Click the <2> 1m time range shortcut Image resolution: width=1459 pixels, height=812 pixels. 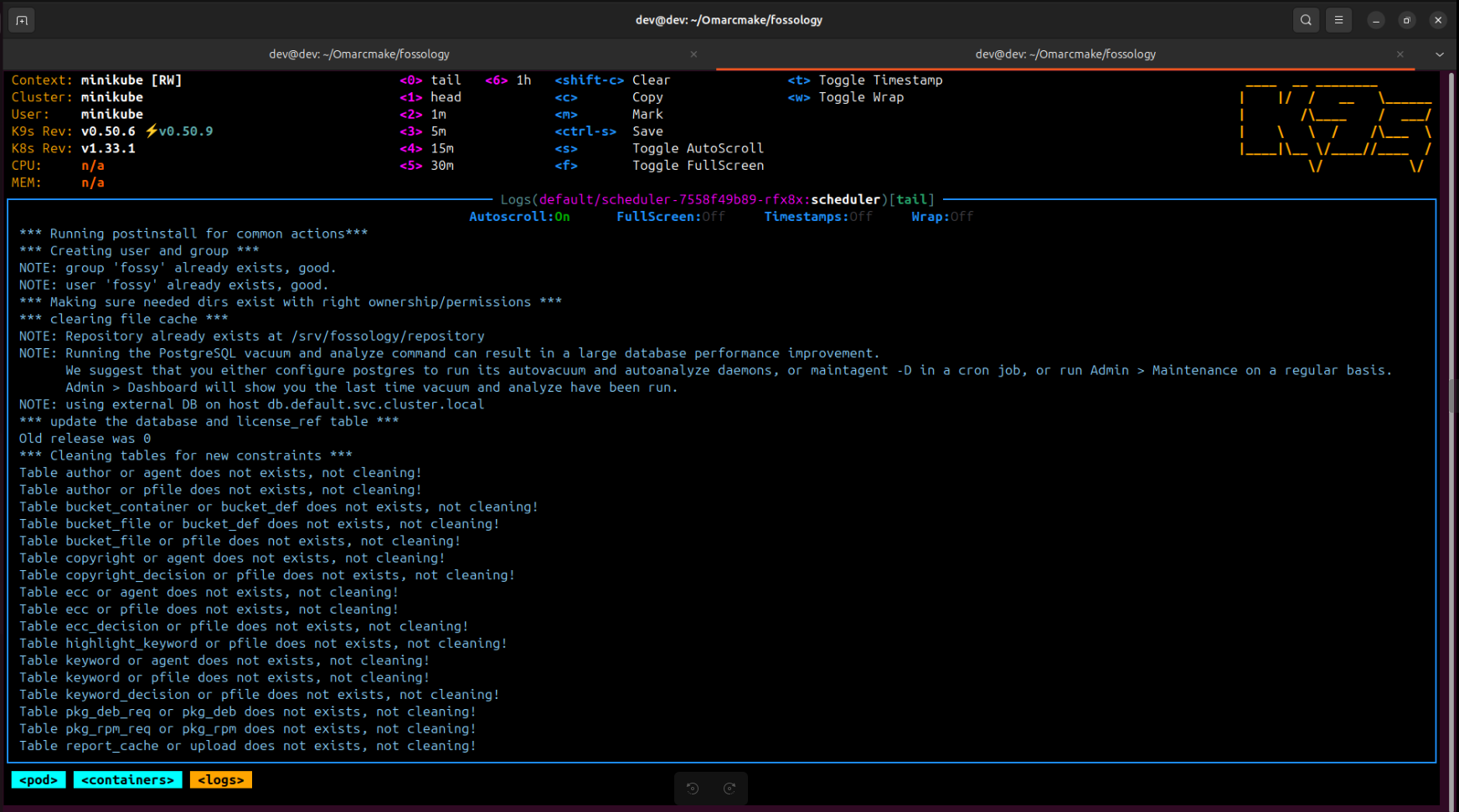tap(423, 115)
